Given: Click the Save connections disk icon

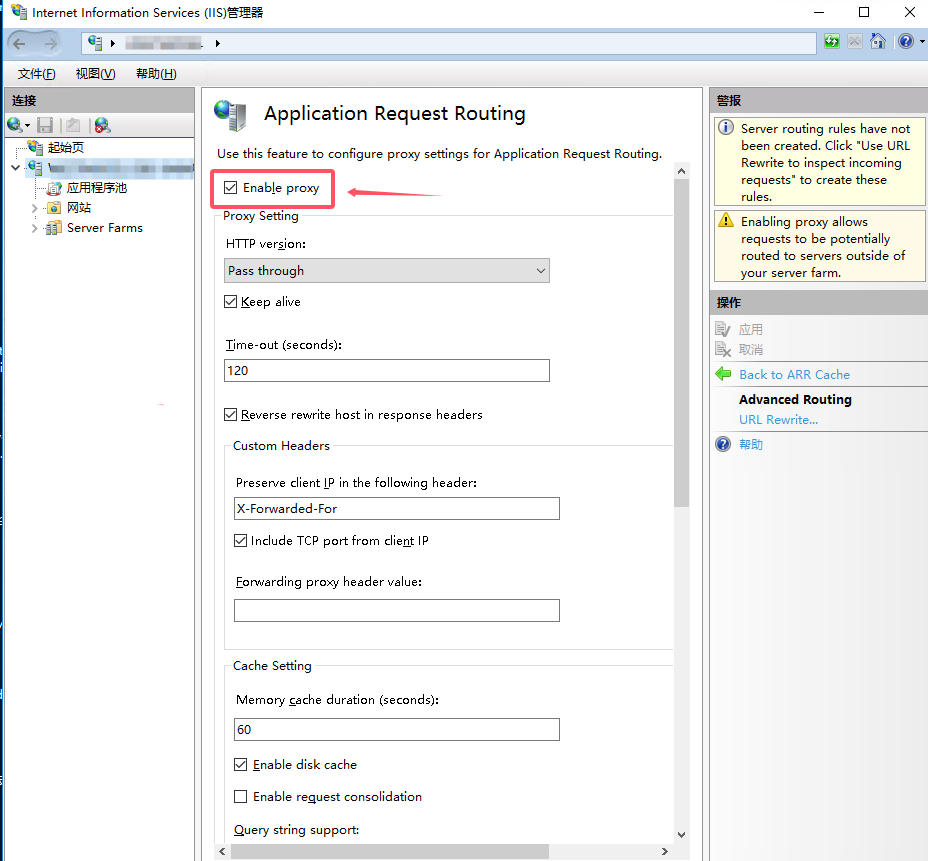Looking at the screenshot, I should coord(43,124).
